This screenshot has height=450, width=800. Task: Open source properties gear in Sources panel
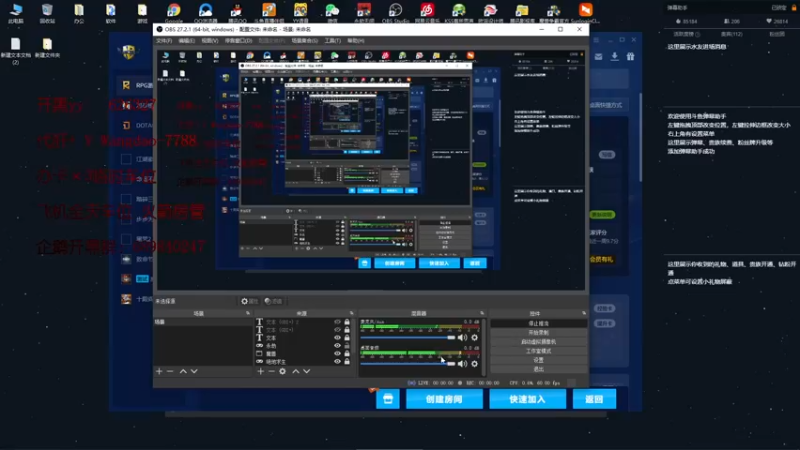click(283, 371)
